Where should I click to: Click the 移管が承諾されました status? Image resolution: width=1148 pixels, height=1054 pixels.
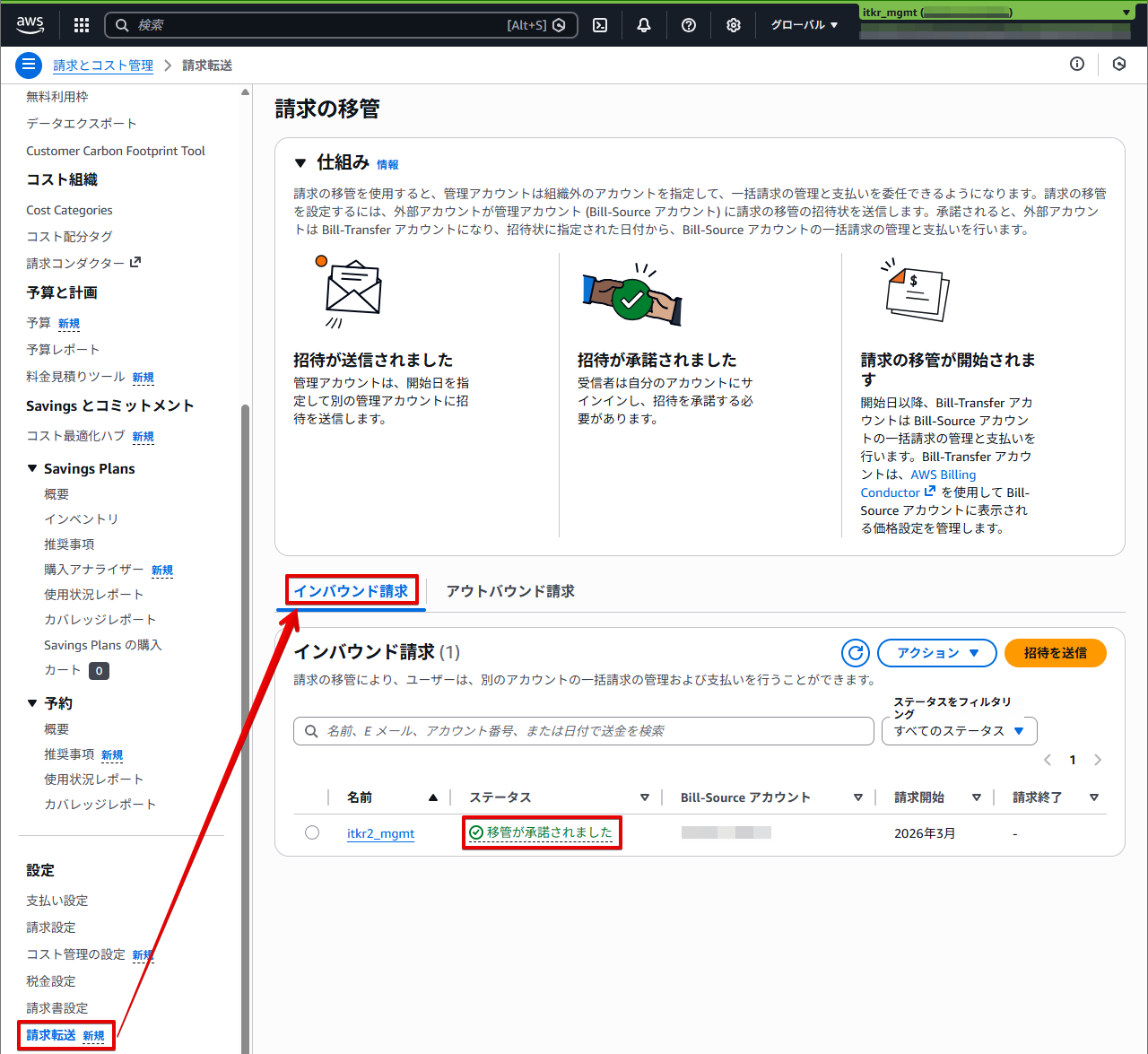(541, 833)
